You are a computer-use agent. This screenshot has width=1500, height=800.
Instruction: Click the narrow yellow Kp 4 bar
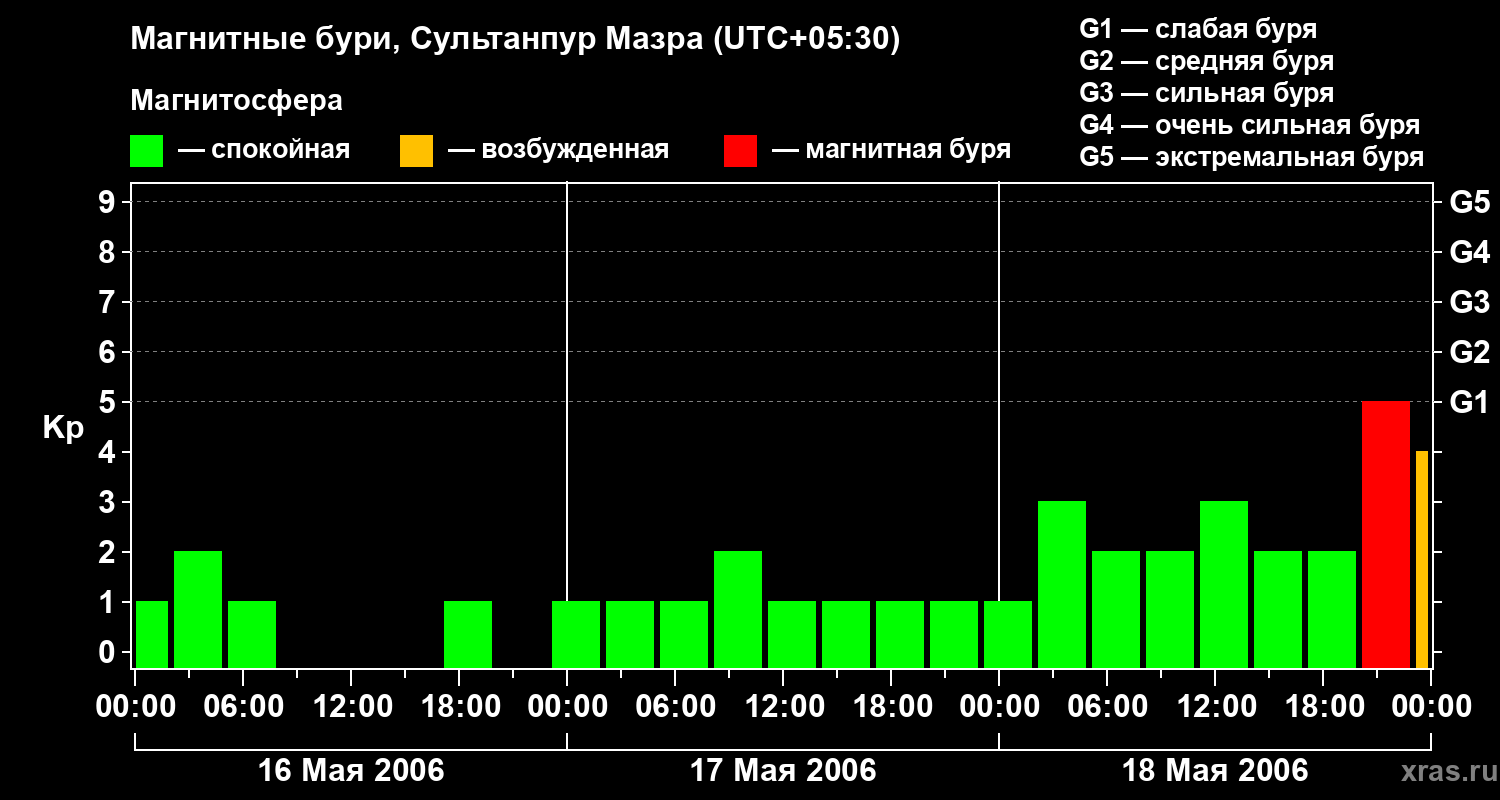coord(1422,560)
